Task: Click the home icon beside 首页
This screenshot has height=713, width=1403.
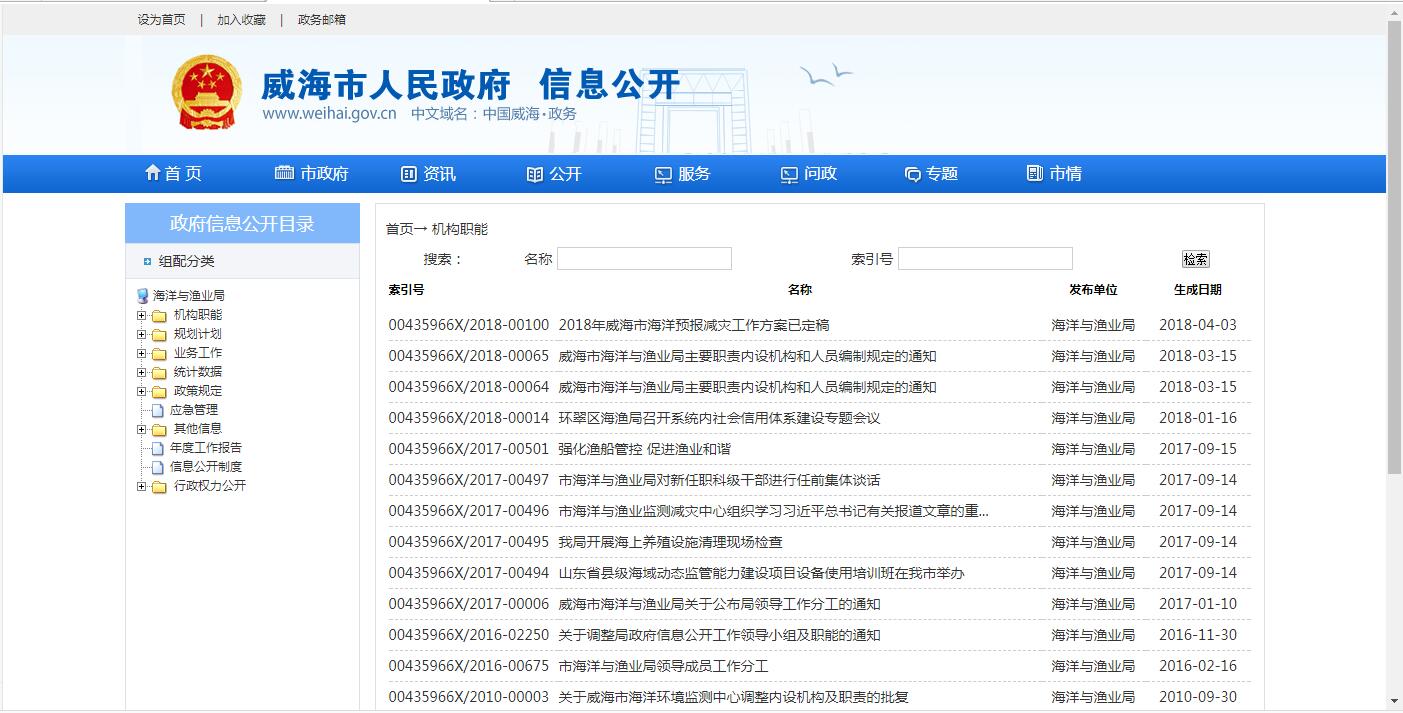Action: click(x=152, y=173)
